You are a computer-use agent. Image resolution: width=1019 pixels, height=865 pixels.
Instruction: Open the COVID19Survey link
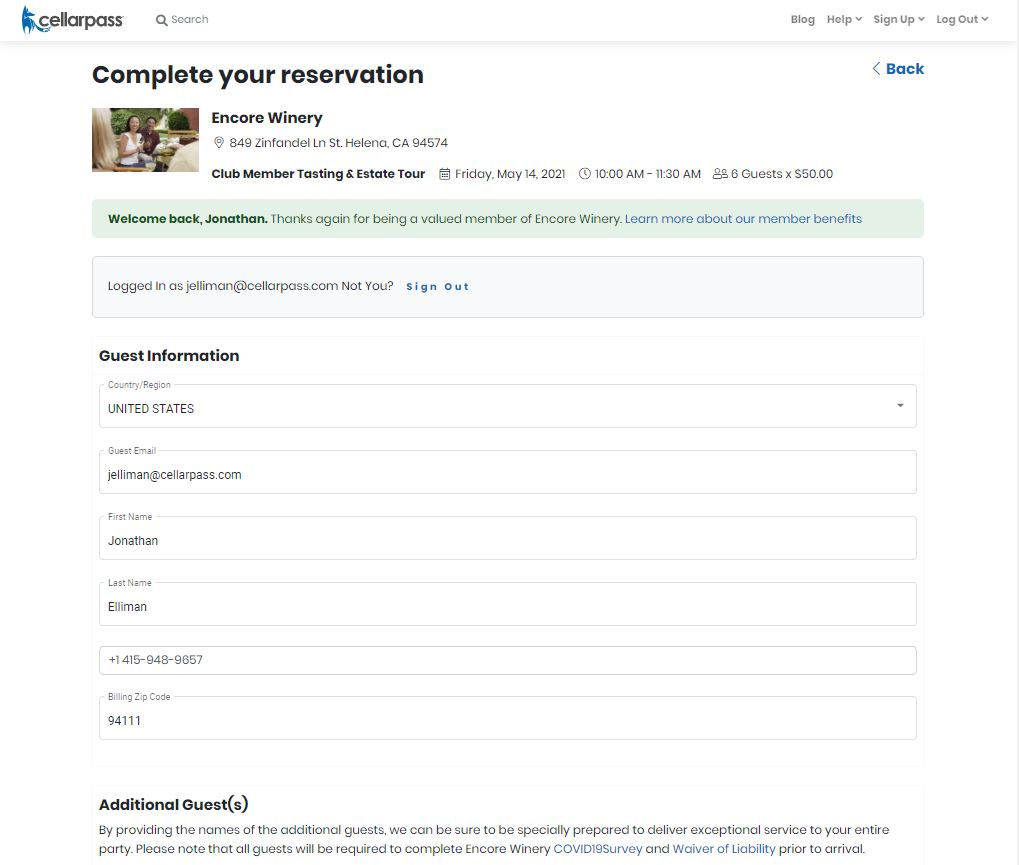pyautogui.click(x=598, y=849)
